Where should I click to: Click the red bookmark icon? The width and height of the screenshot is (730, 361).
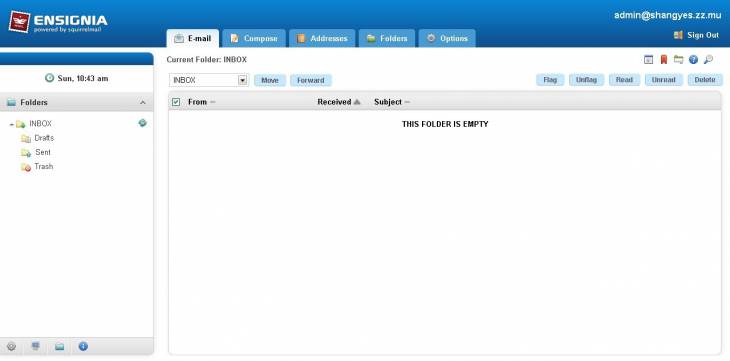(x=664, y=60)
